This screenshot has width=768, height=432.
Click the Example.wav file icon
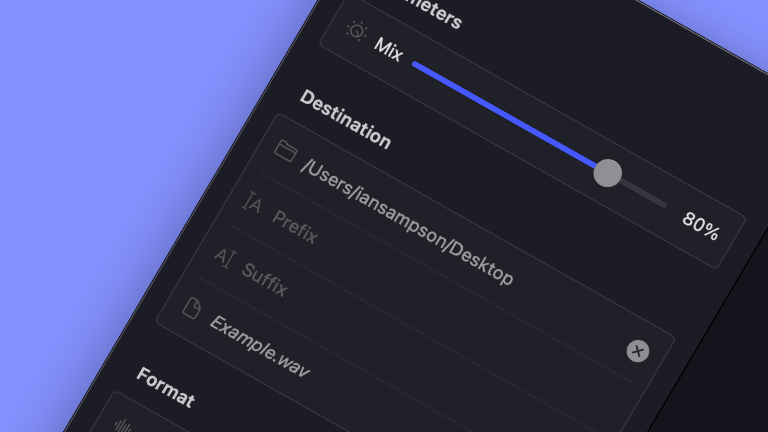point(191,308)
